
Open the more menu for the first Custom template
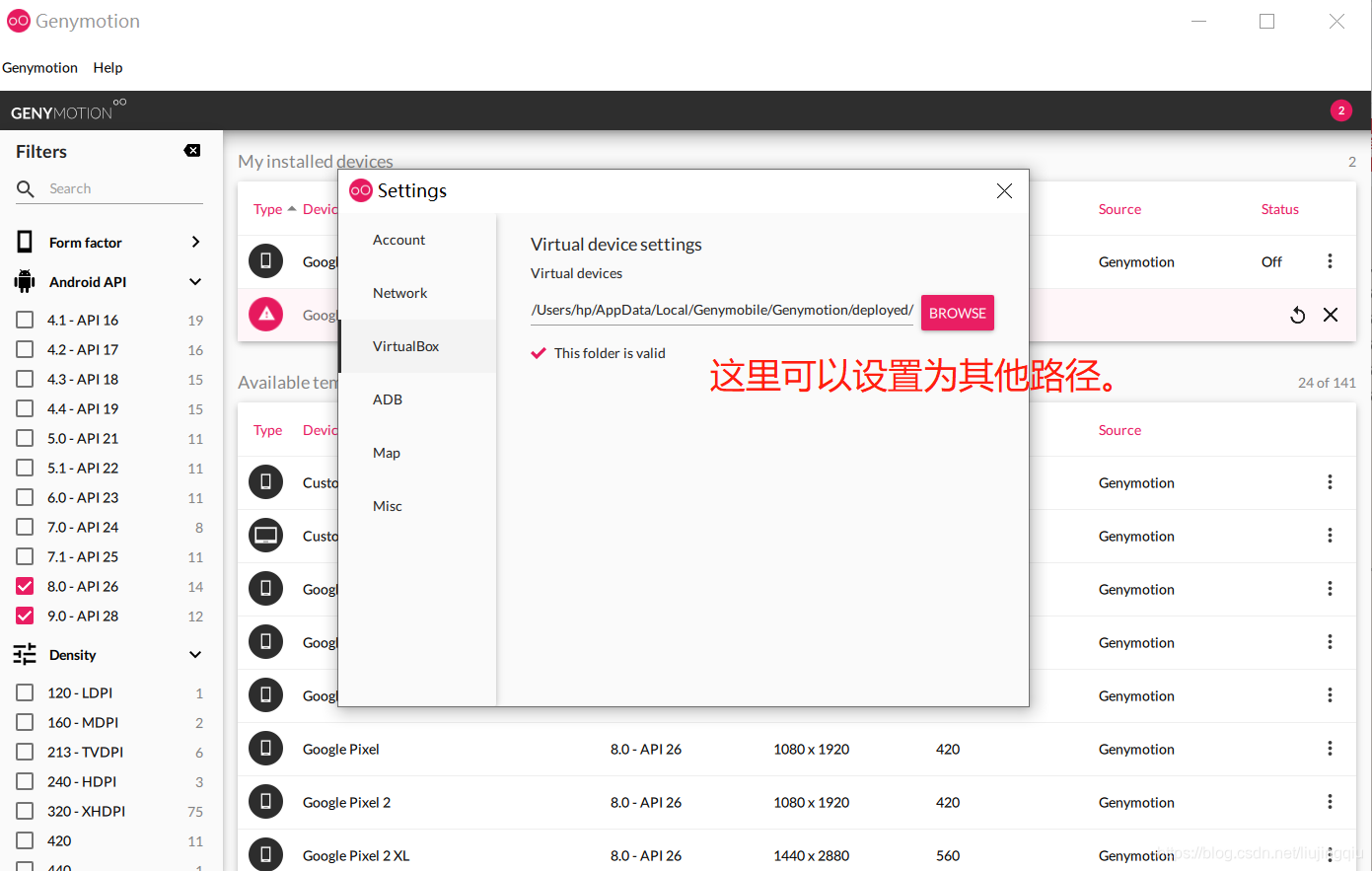(x=1330, y=482)
